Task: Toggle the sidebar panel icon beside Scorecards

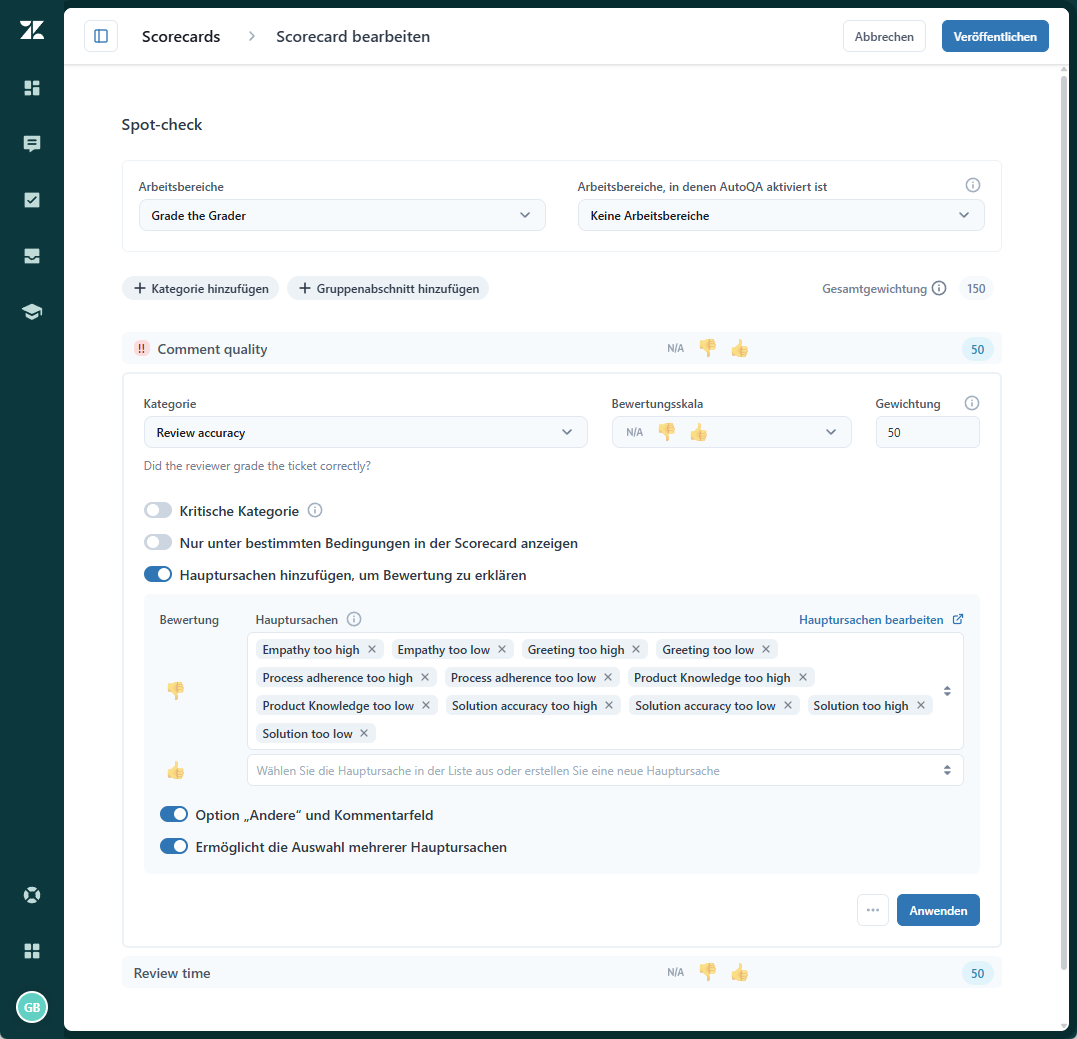Action: pyautogui.click(x=101, y=36)
